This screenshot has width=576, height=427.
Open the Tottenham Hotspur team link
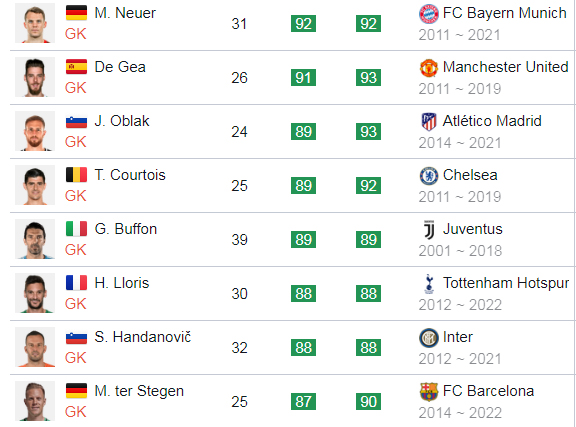click(x=505, y=283)
